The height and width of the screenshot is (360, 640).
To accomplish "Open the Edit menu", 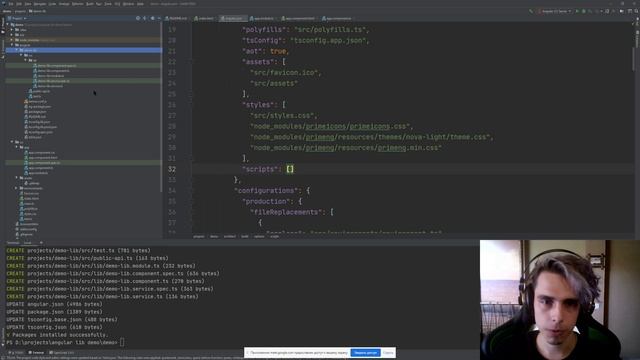I will click(x=19, y=4).
